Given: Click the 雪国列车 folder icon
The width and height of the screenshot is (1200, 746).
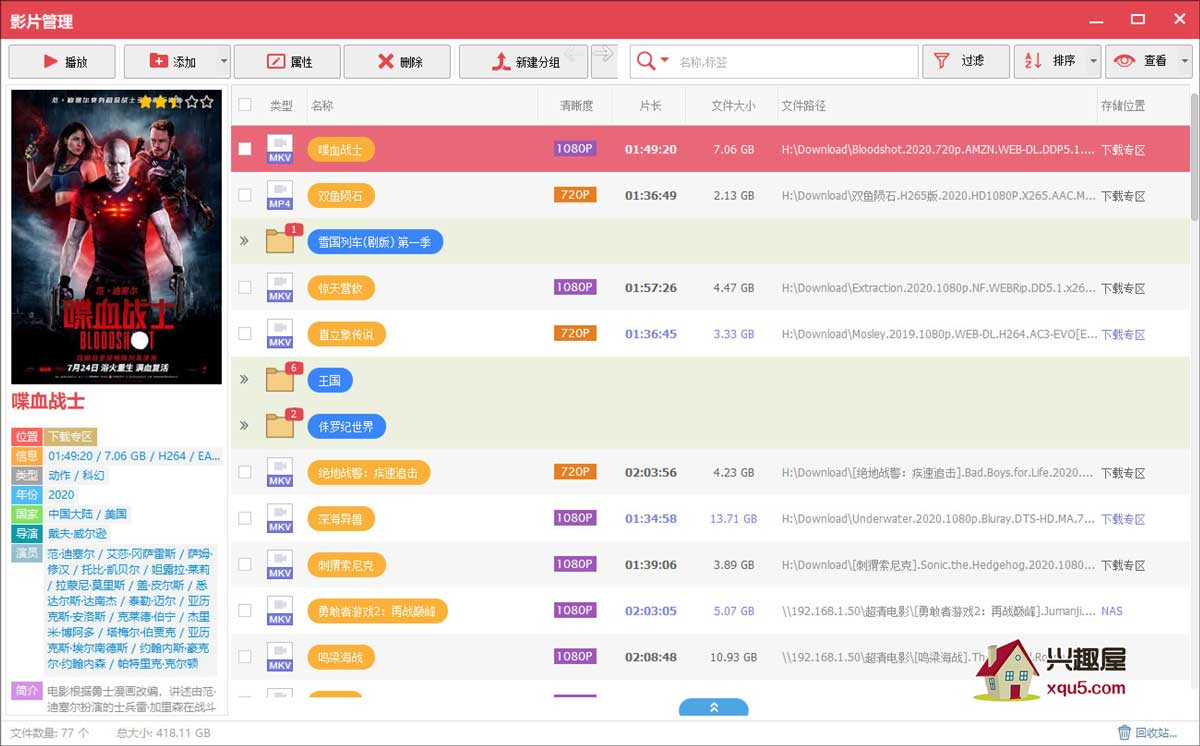Looking at the screenshot, I should 280,240.
